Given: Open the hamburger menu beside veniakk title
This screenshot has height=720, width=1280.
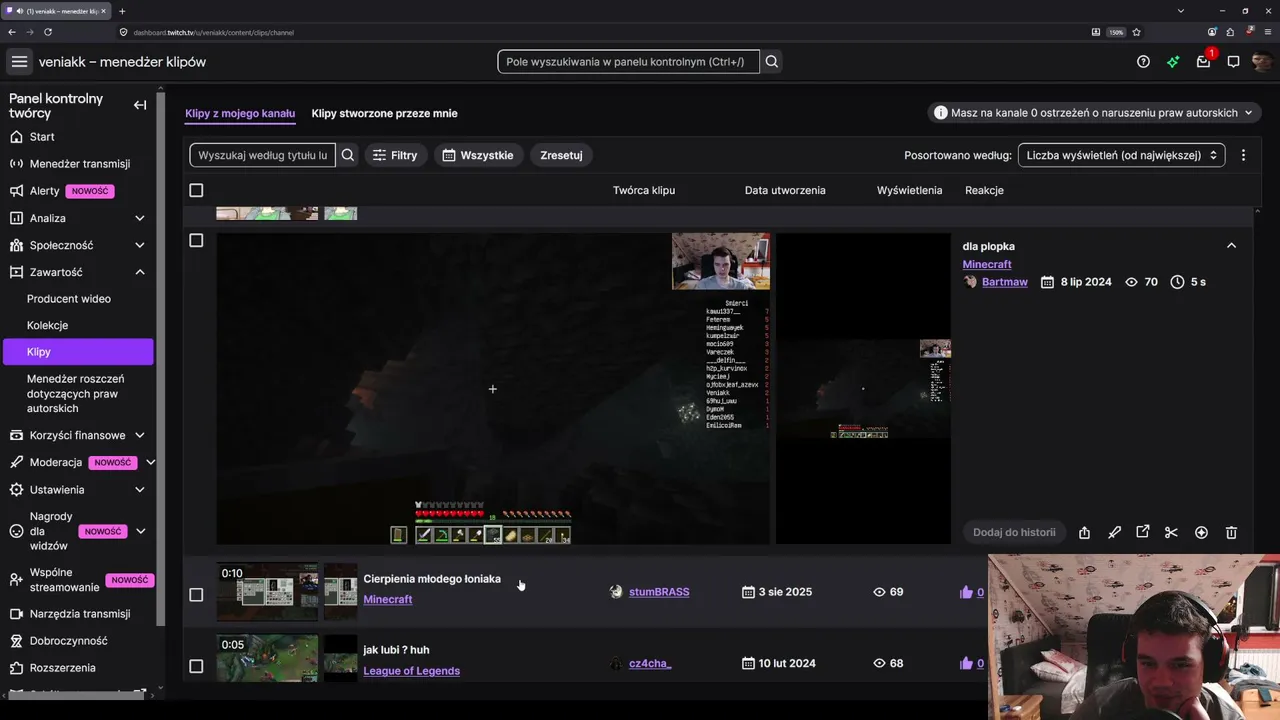Looking at the screenshot, I should [19, 62].
